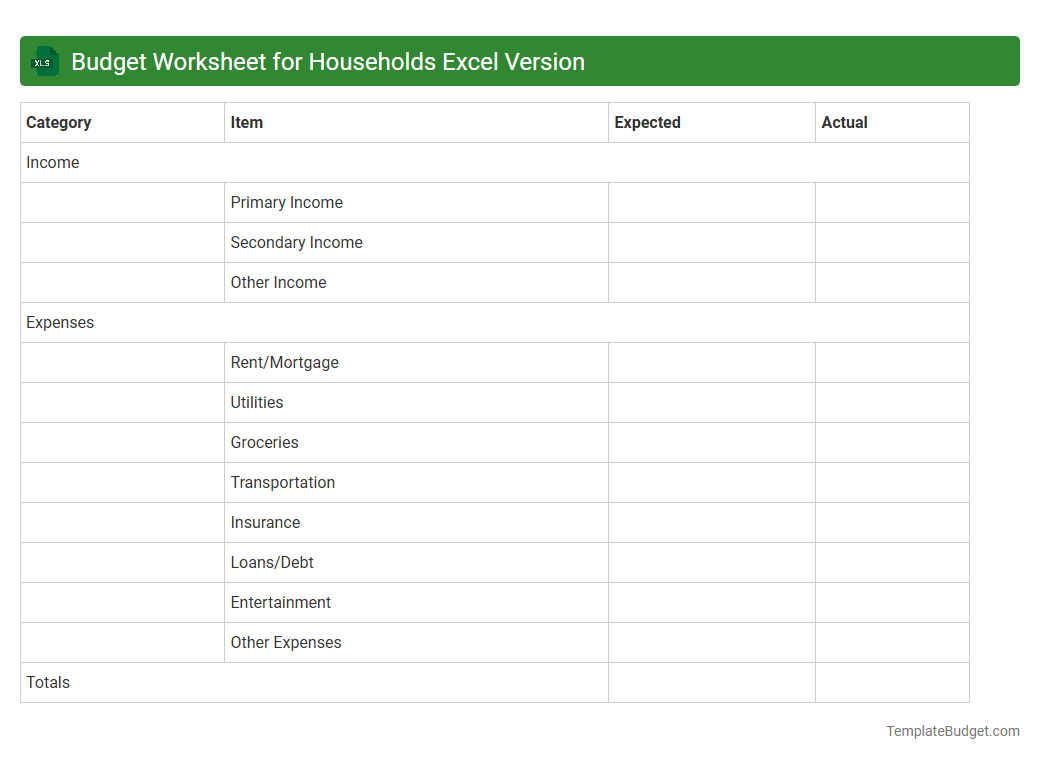Screen dimensions: 1040x760
Task: Select the Item column header
Action: pyautogui.click(x=245, y=122)
